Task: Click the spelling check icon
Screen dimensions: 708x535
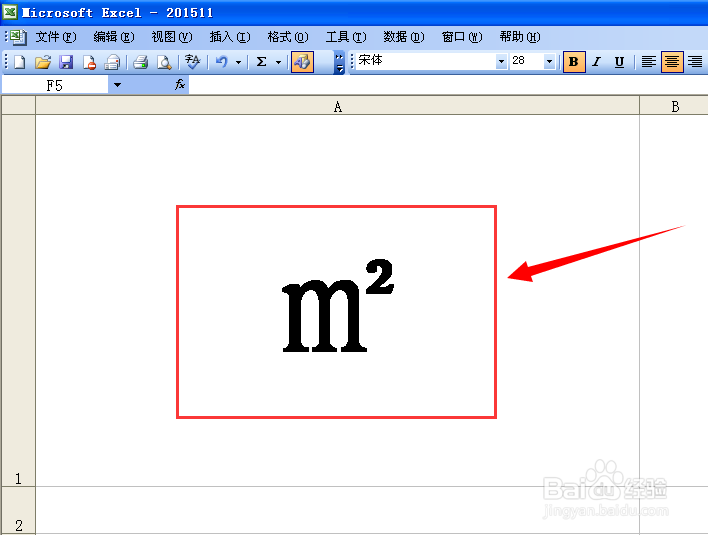Action: pyautogui.click(x=192, y=62)
